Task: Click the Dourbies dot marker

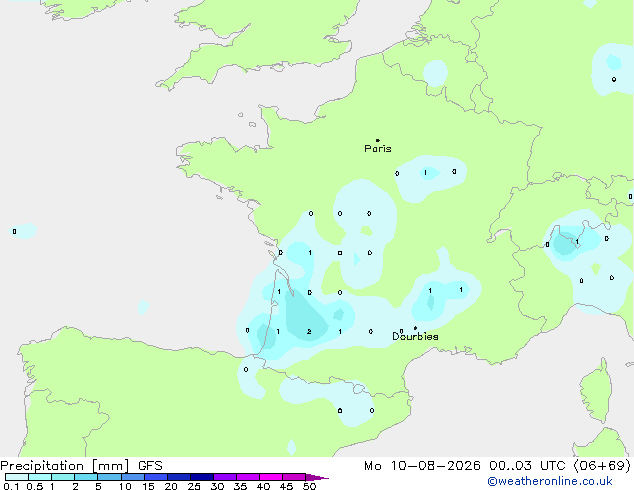Action: (415, 328)
